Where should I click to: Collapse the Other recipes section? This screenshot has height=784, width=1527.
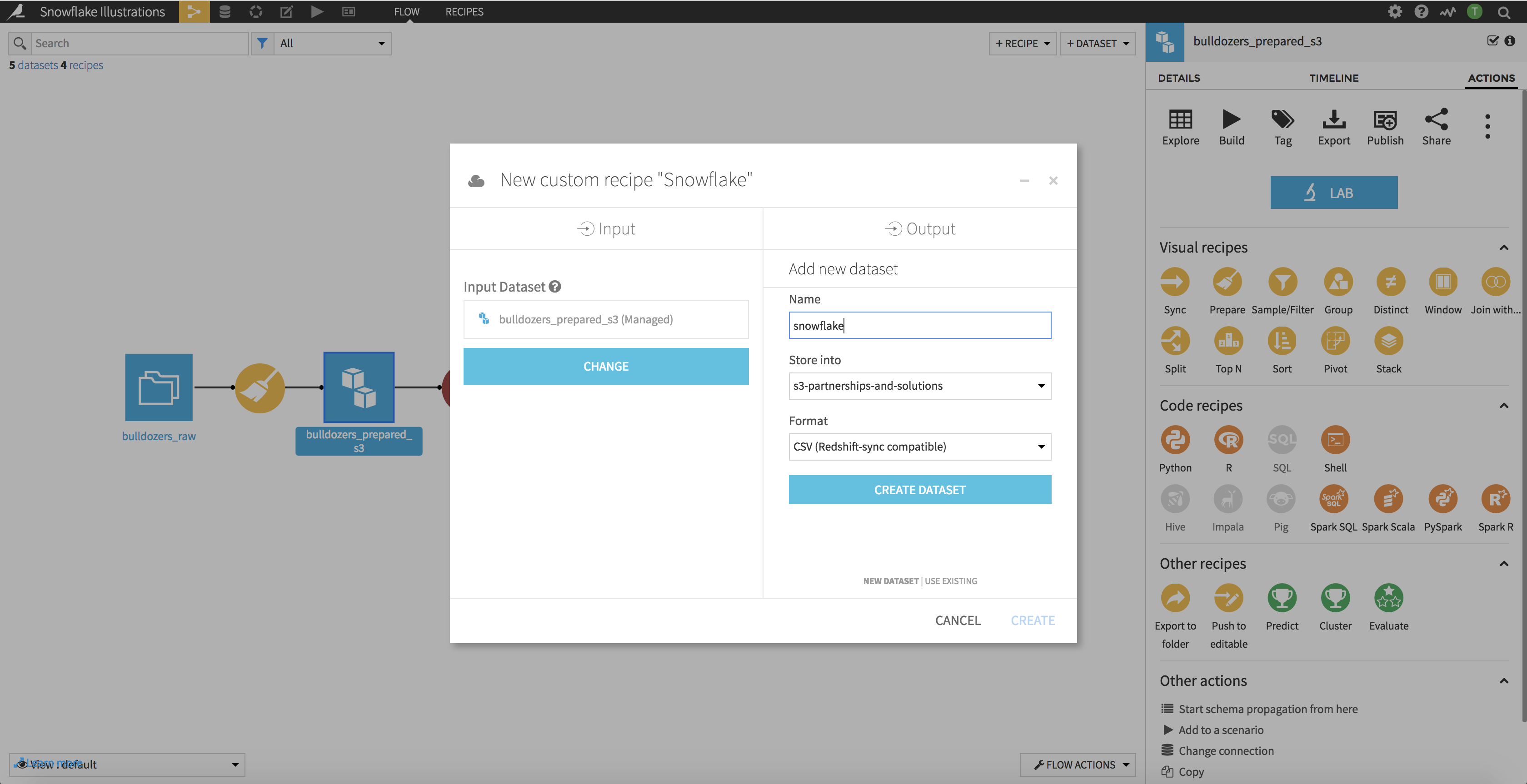1504,564
